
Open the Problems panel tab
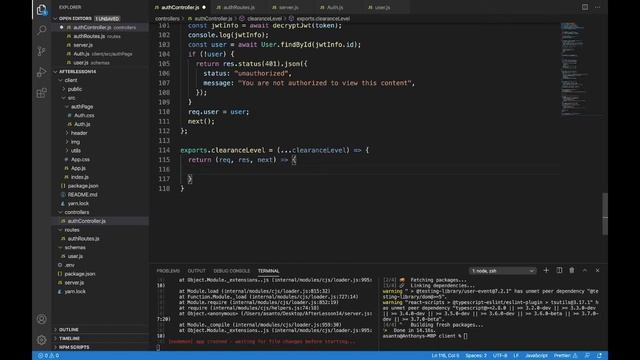coord(168,271)
